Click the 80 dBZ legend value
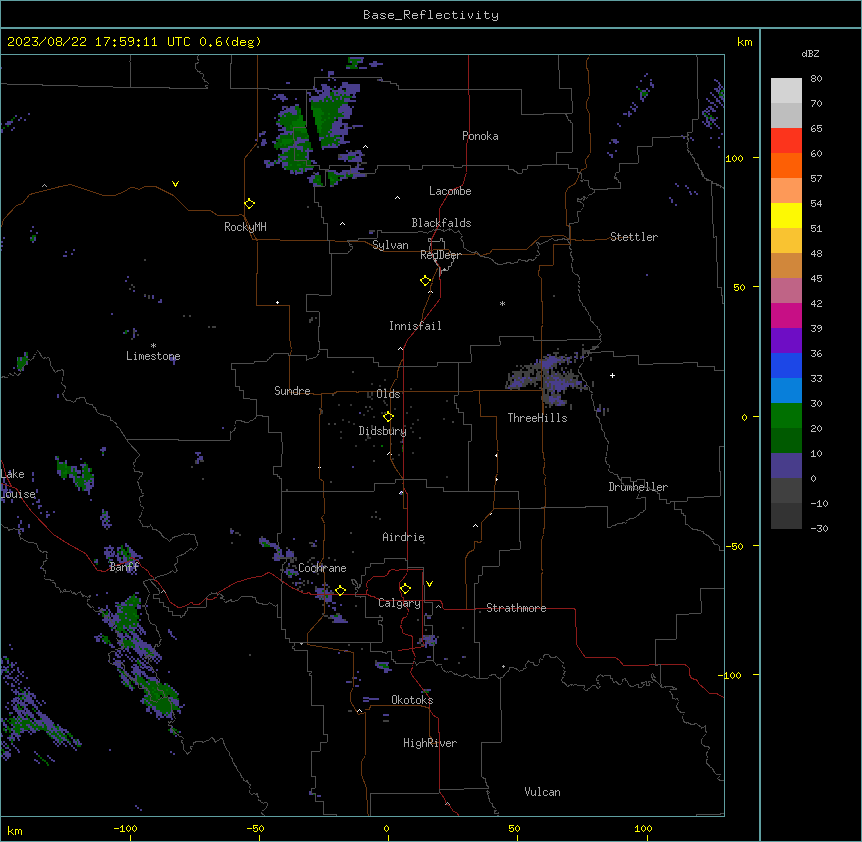 click(x=816, y=79)
